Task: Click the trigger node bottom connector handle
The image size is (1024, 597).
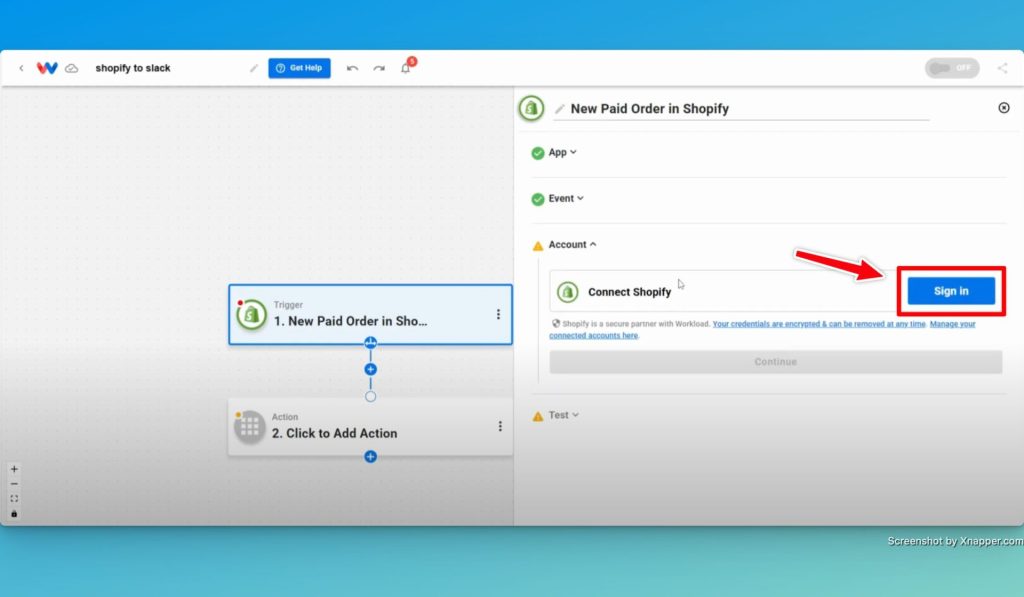Action: [x=370, y=343]
